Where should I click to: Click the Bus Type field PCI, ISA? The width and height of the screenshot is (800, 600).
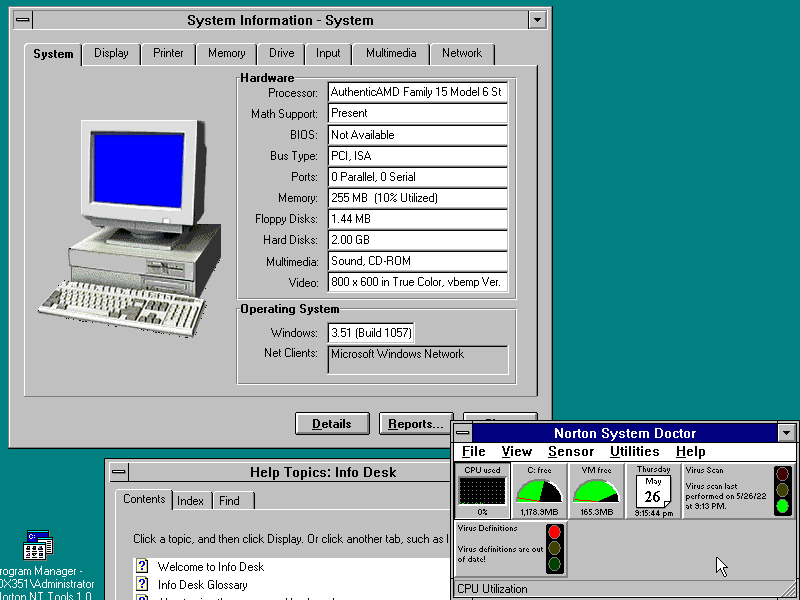point(417,156)
